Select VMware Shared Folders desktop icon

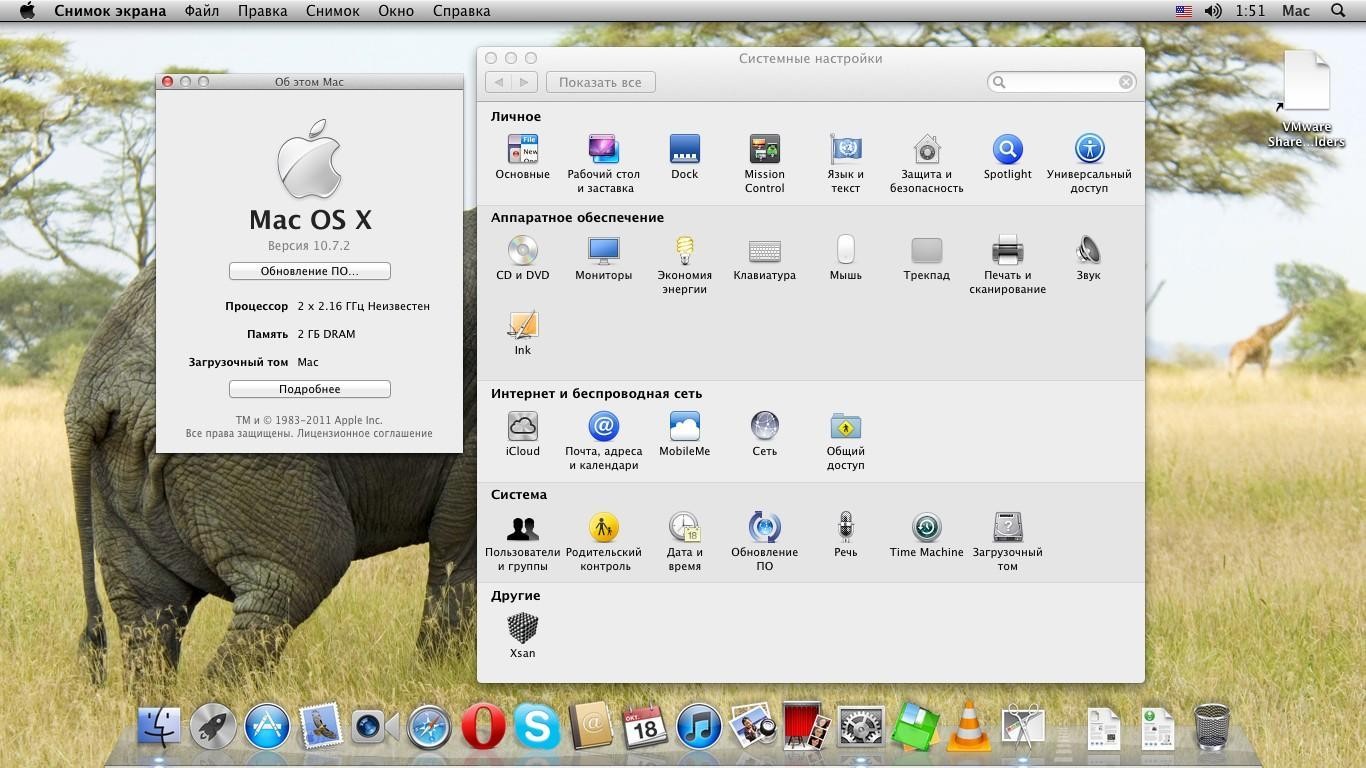coord(1306,98)
